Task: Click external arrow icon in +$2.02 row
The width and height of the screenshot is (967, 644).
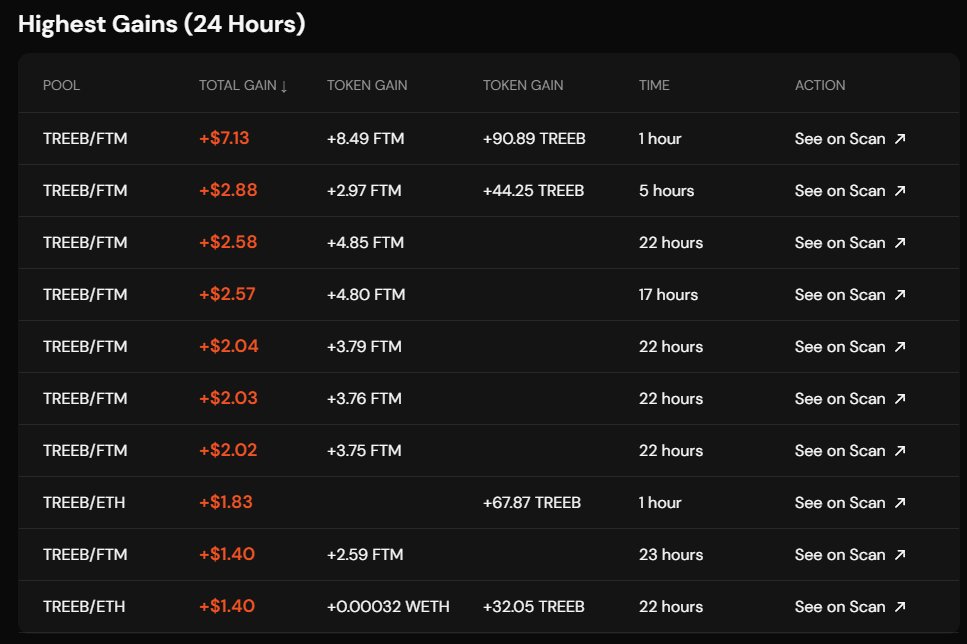Action: click(x=900, y=450)
